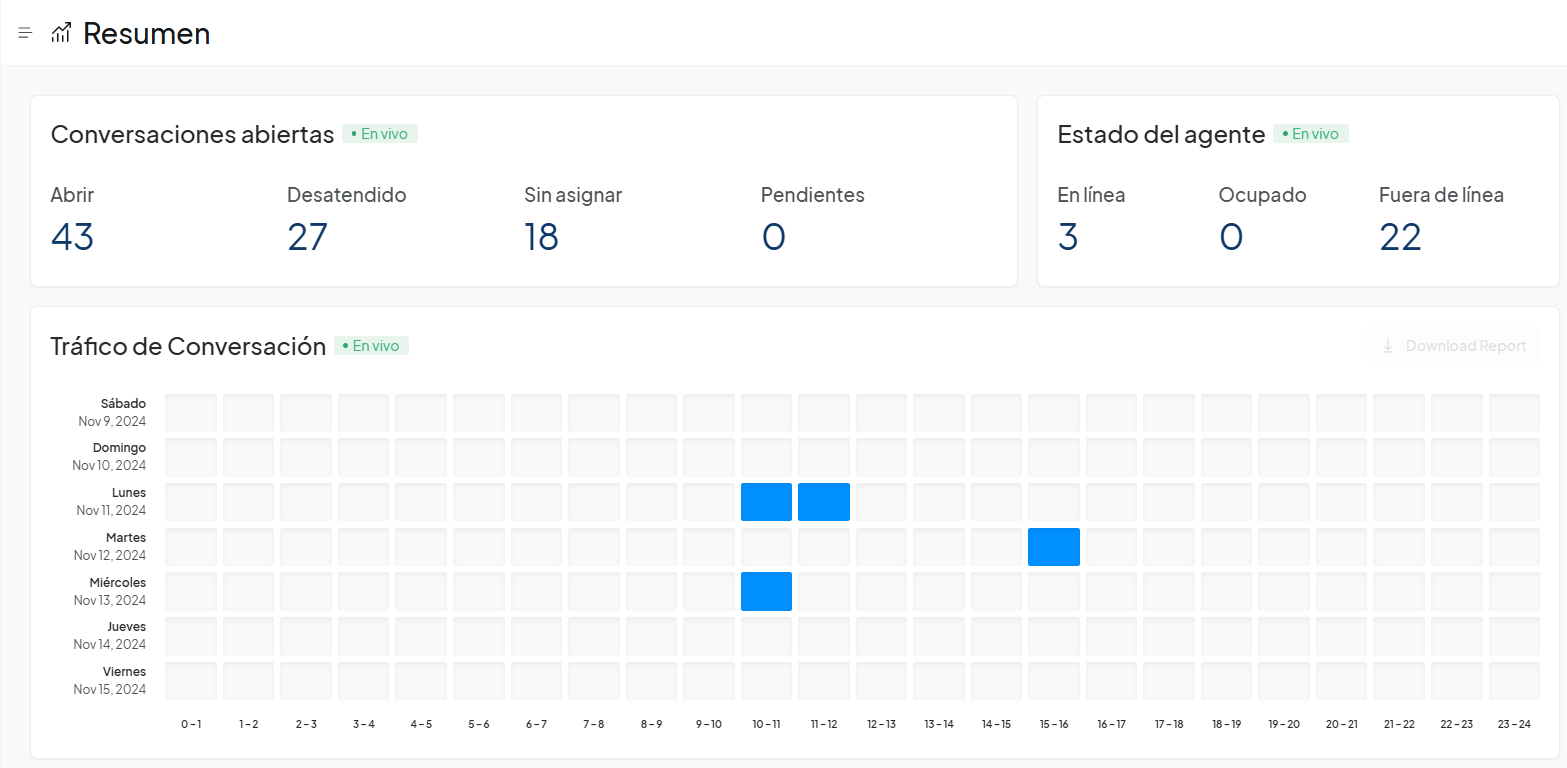Click the 23 - 24 hour axis label
This screenshot has width=1567, height=768.
point(1514,724)
